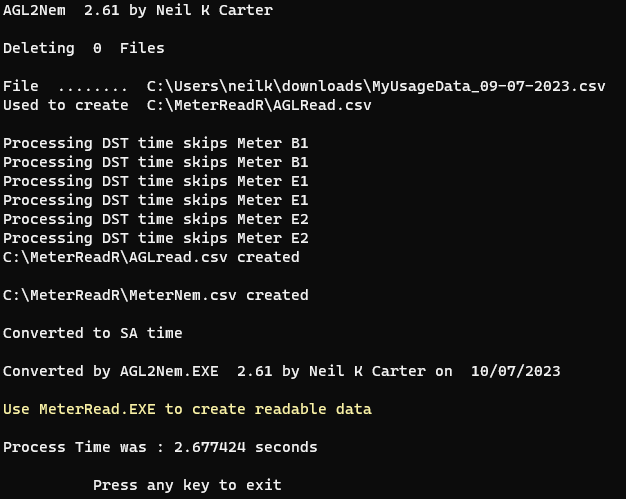
Task: Click the "Used to create" label text
Action: point(65,105)
